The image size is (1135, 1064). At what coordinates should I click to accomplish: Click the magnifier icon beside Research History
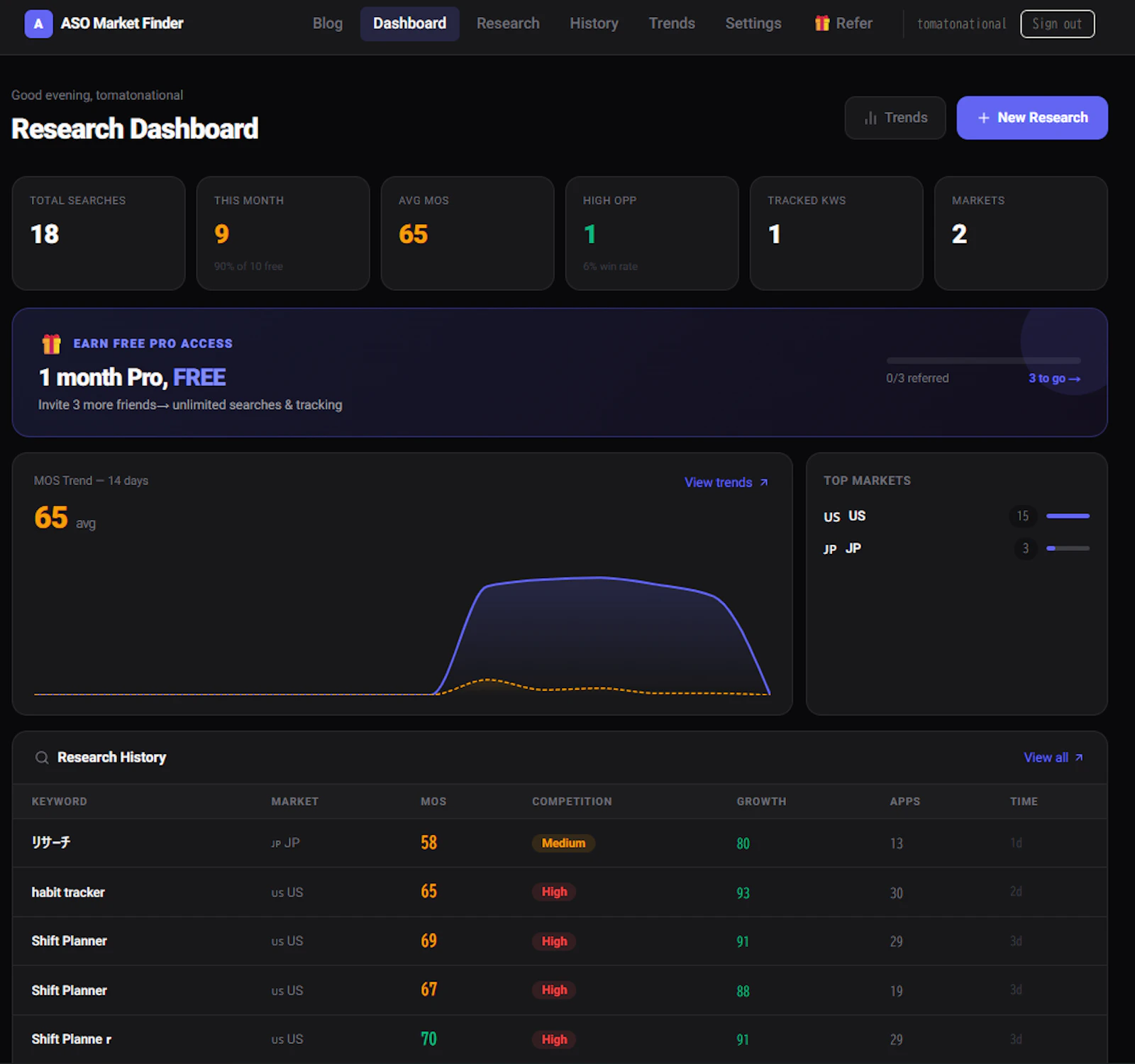[42, 758]
